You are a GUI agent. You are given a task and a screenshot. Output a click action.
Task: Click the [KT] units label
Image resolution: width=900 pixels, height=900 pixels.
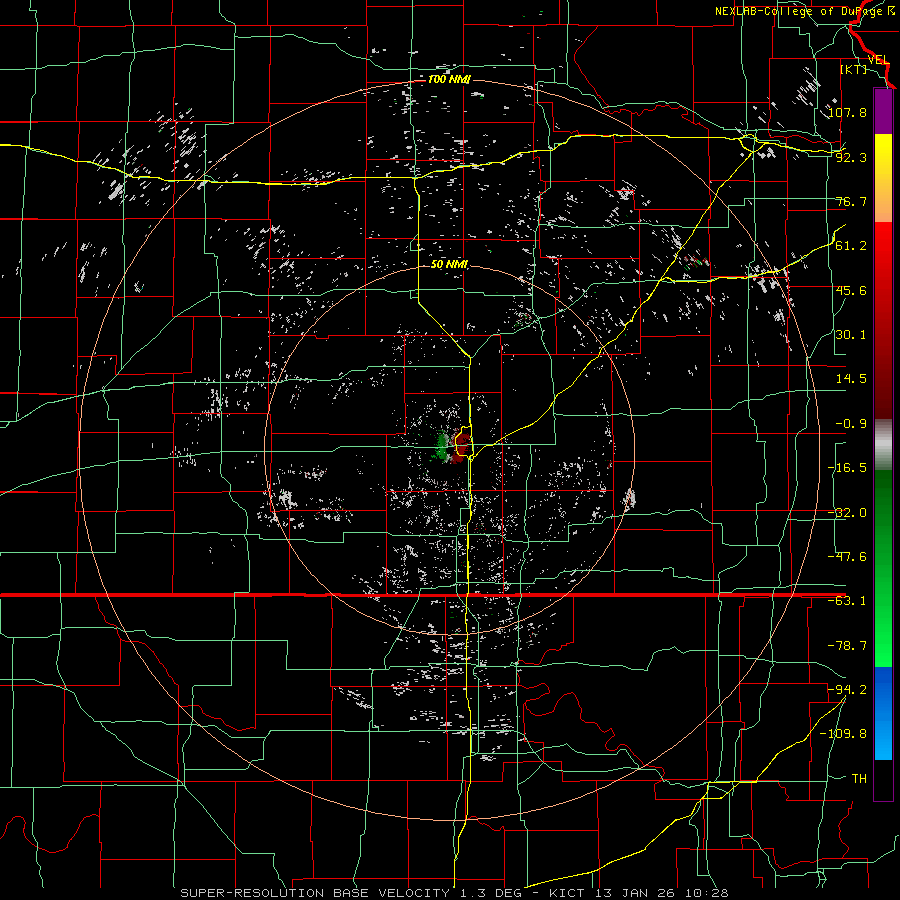point(854,69)
